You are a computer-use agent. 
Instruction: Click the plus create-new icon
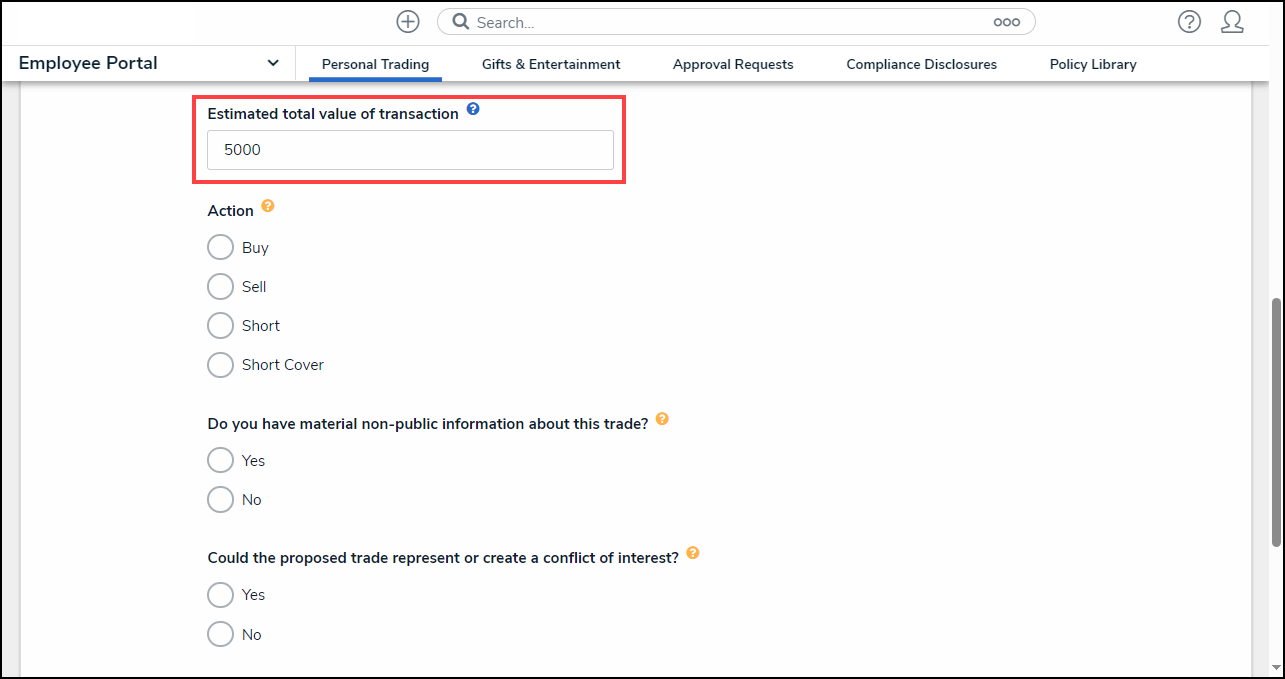(x=408, y=22)
